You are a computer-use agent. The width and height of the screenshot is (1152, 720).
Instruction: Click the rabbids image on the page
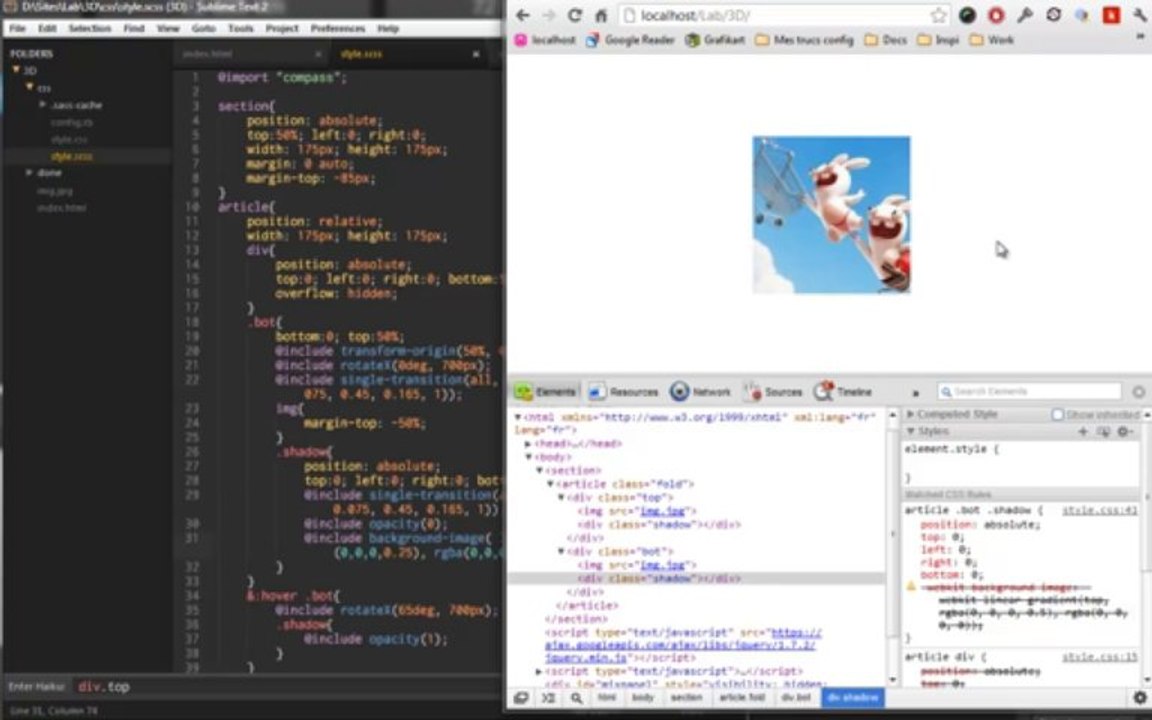831,215
